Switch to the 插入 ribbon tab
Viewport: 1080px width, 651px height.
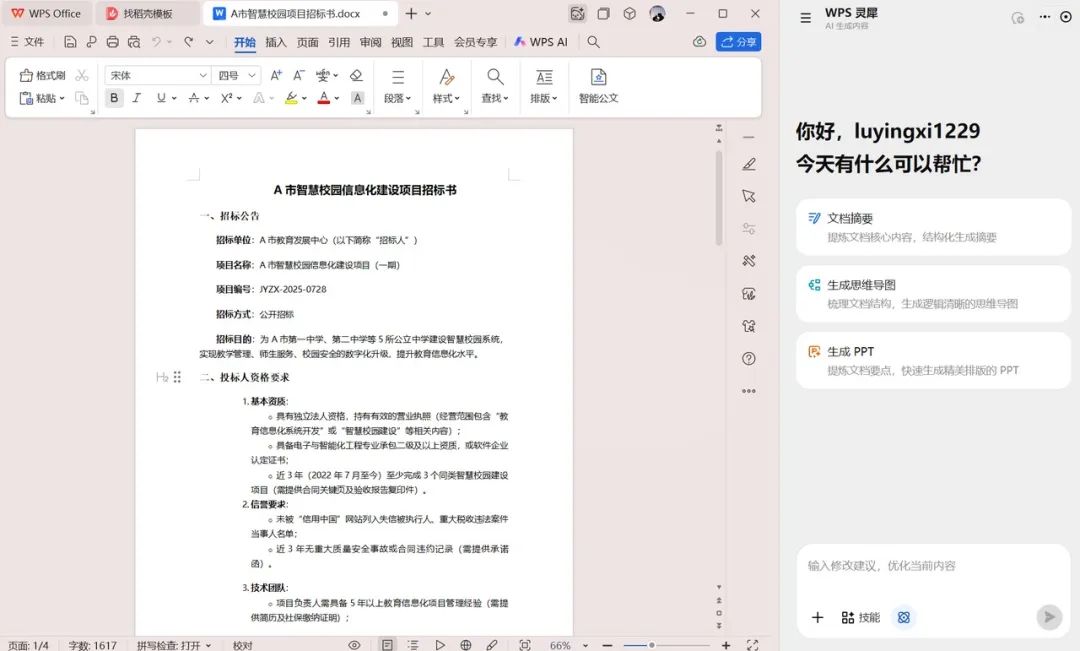(x=276, y=42)
